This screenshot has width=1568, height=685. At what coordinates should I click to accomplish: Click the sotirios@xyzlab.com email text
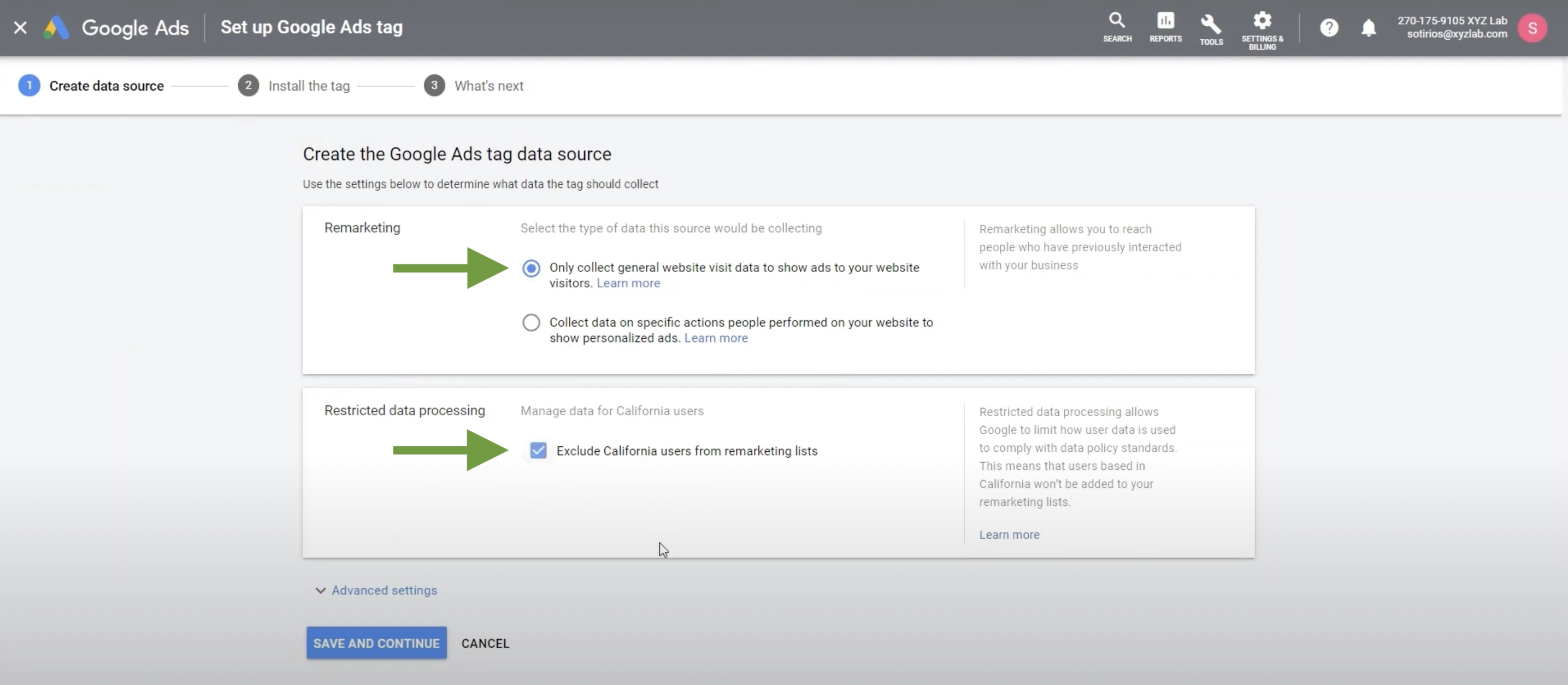[x=1457, y=34]
